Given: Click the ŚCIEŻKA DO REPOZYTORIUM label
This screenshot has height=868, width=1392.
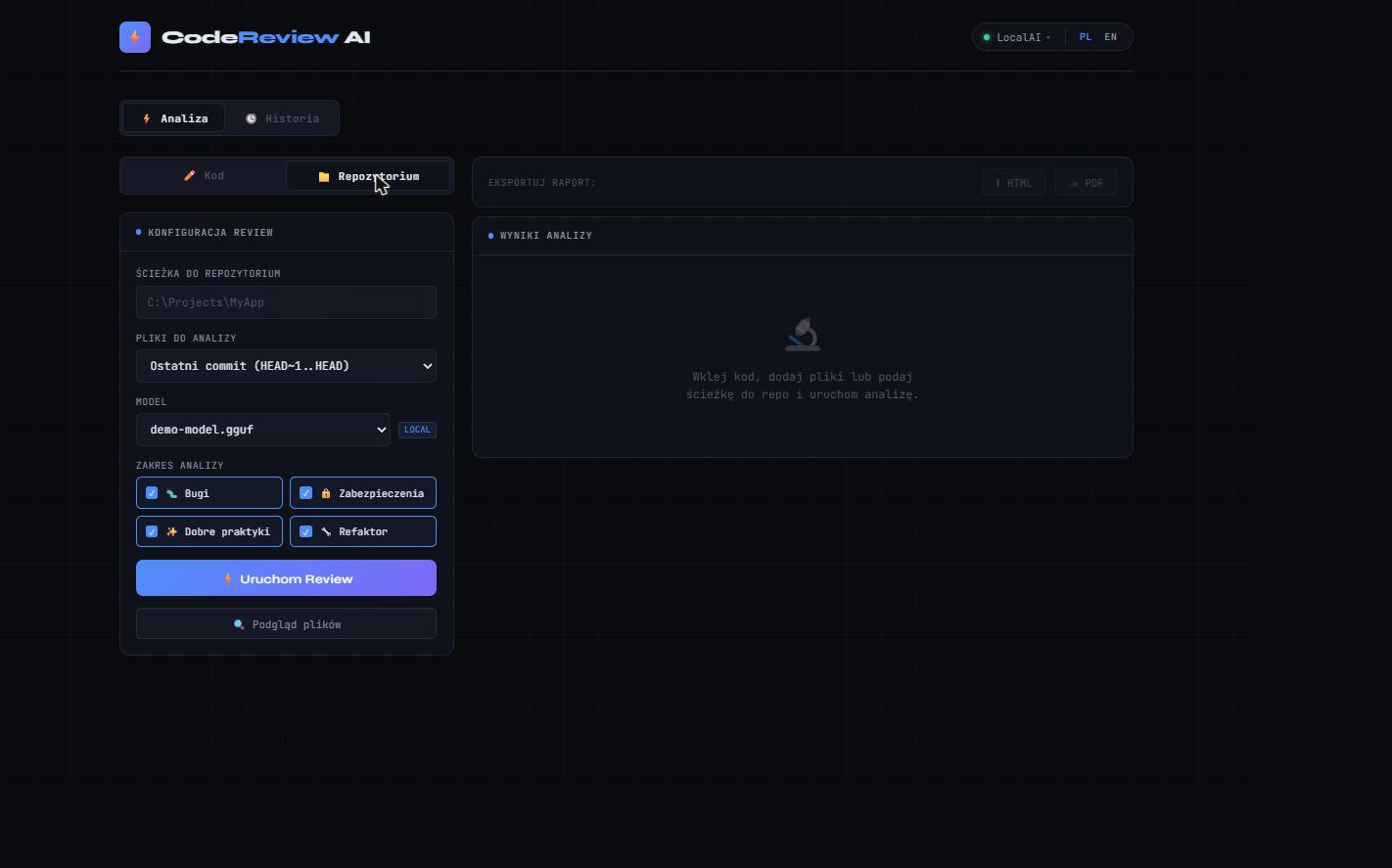Looking at the screenshot, I should click(209, 274).
